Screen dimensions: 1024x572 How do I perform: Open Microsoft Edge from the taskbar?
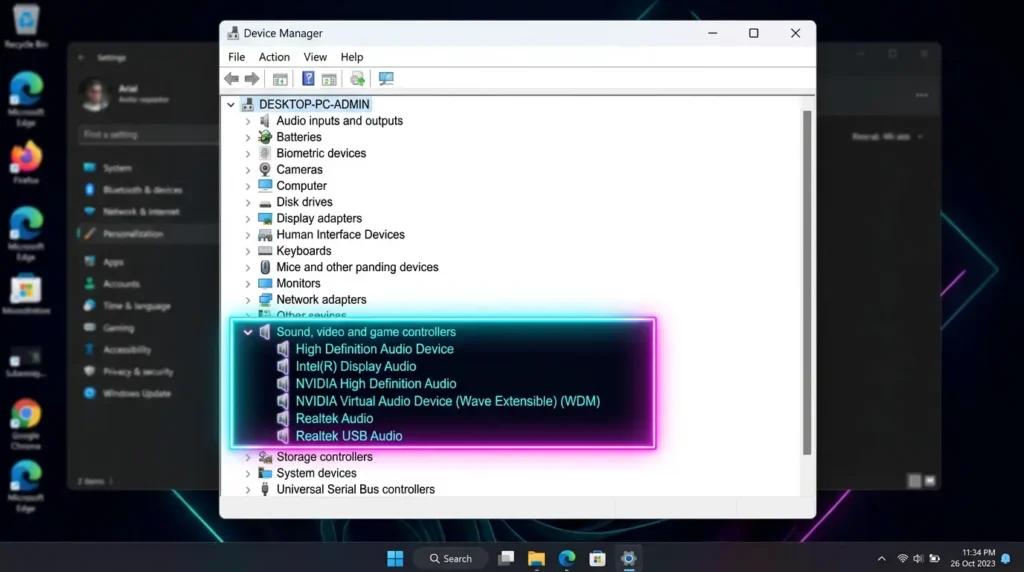click(567, 558)
